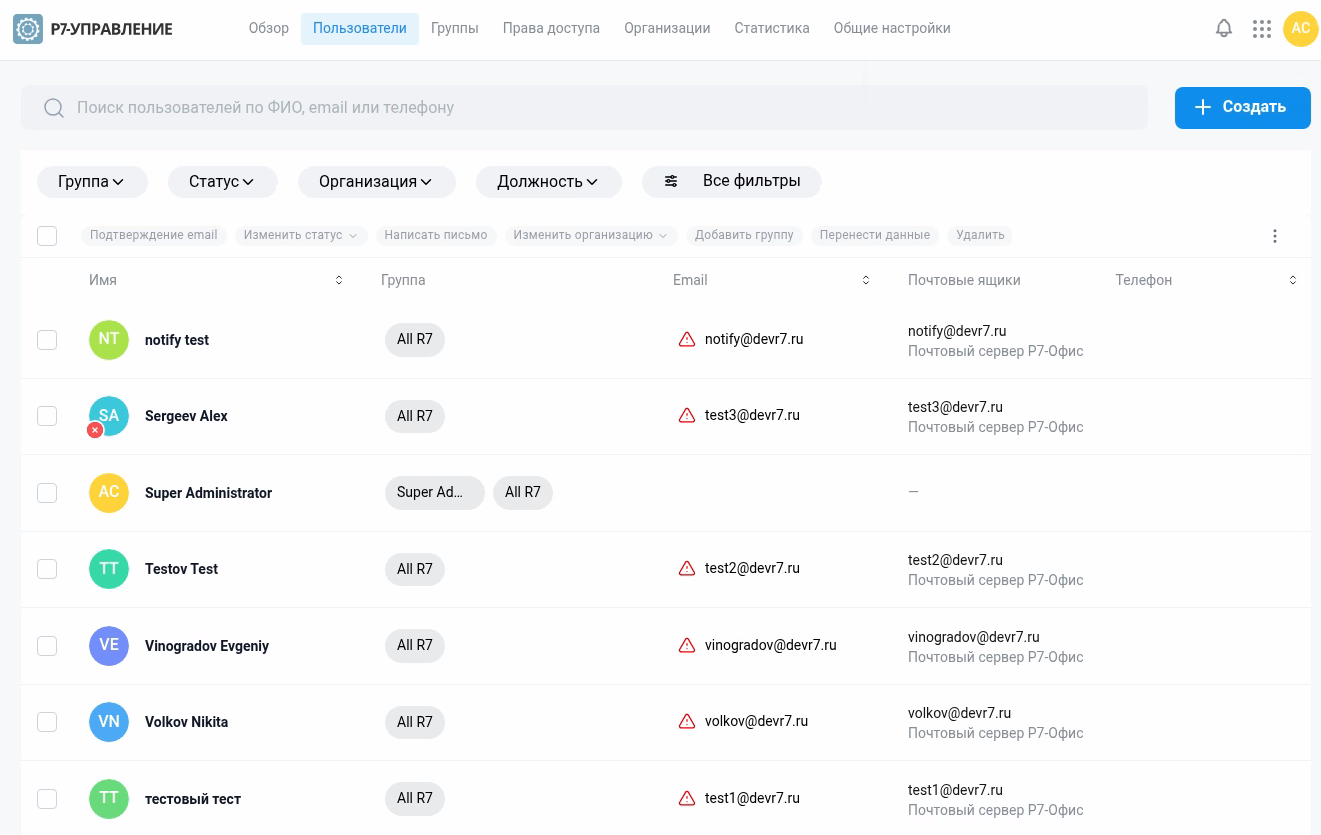Click warning icon beside test3@devr7.ru email

coord(687,416)
